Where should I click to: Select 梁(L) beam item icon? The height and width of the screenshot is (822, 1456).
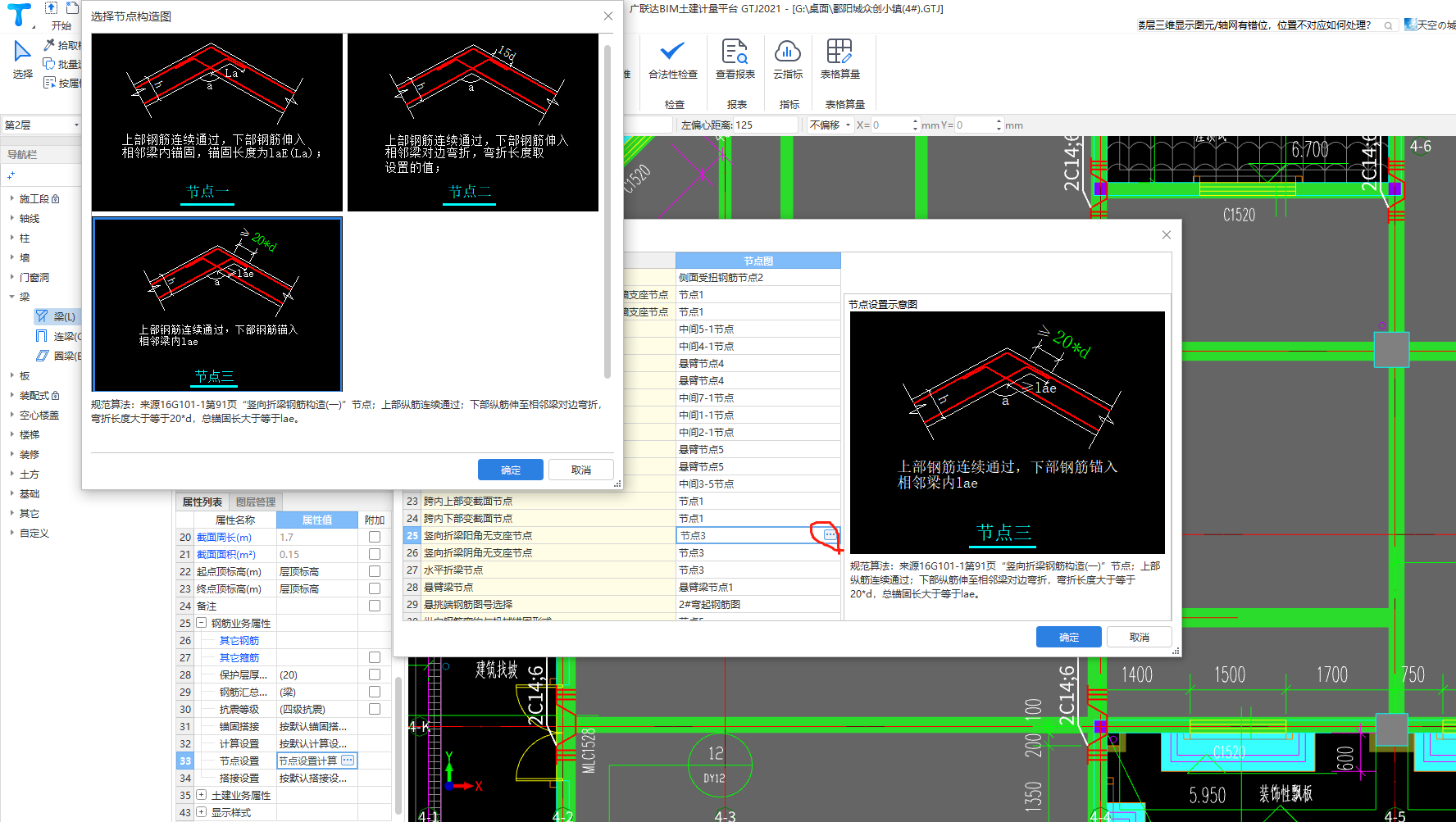point(42,316)
